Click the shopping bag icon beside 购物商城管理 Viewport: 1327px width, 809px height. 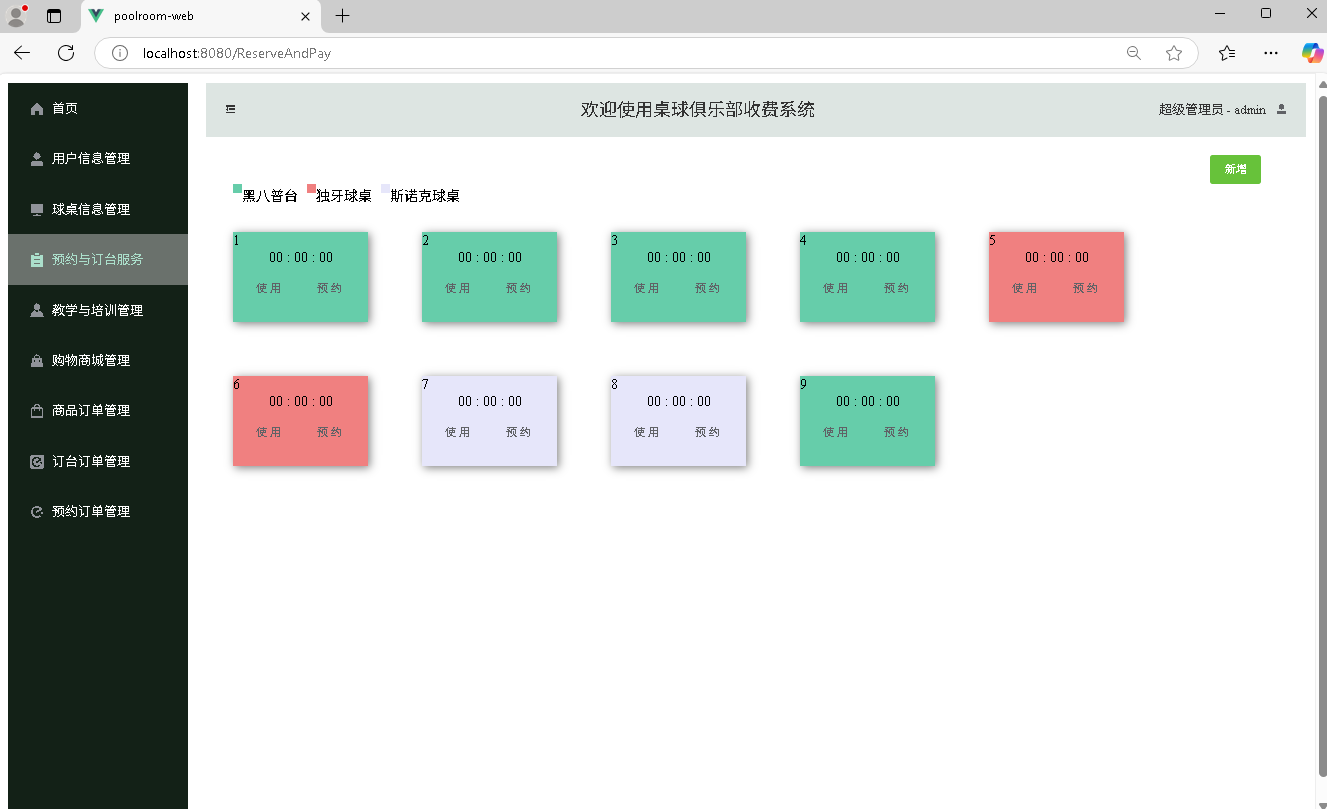37,361
